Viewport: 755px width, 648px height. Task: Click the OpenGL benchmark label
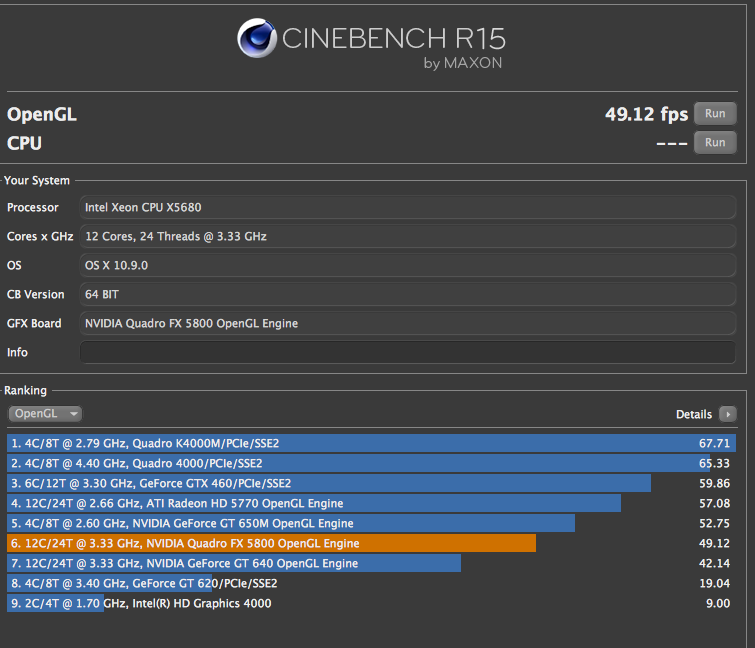(42, 115)
